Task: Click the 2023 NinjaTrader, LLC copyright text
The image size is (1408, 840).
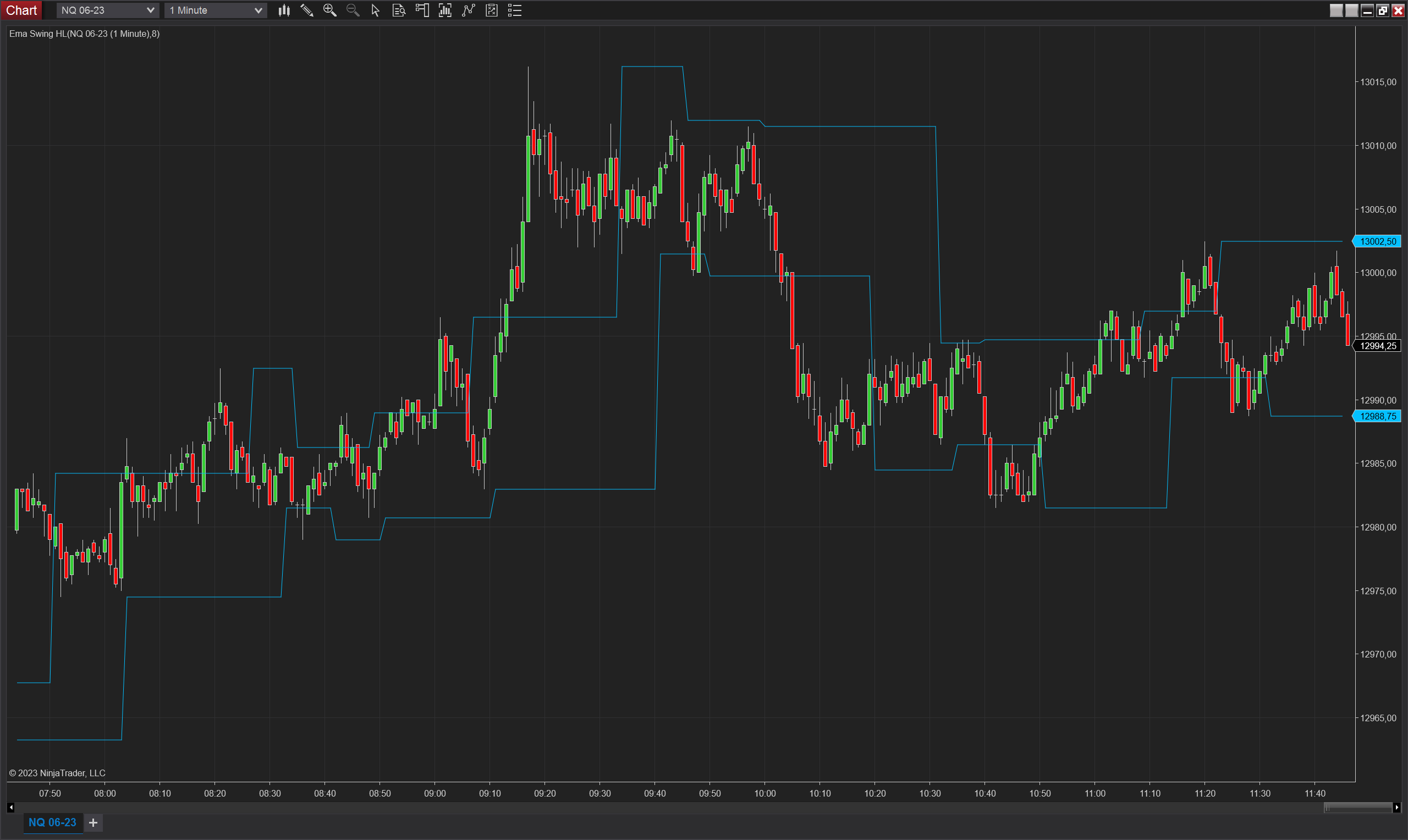Action: pos(57,773)
